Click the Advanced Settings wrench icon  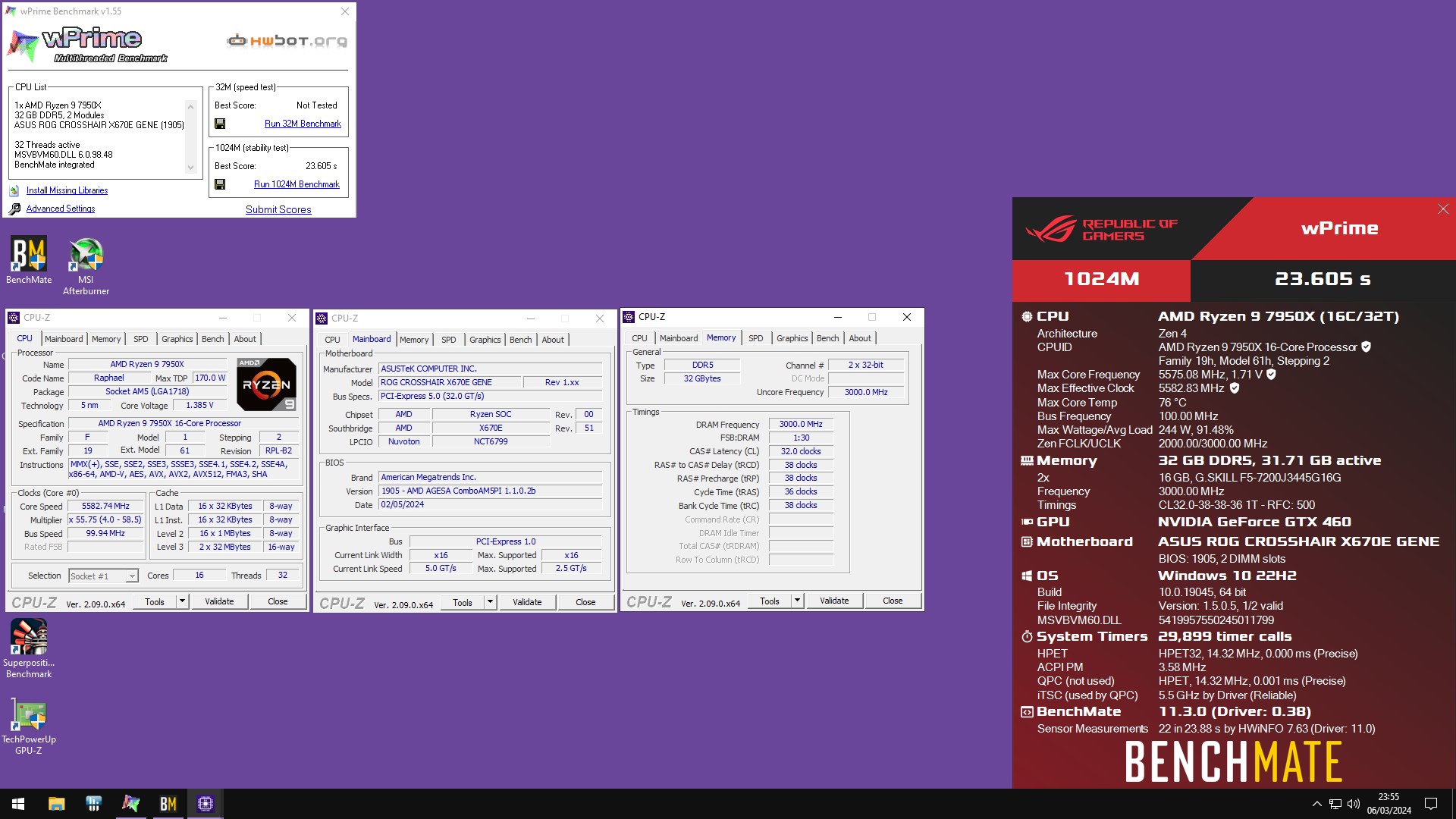14,209
